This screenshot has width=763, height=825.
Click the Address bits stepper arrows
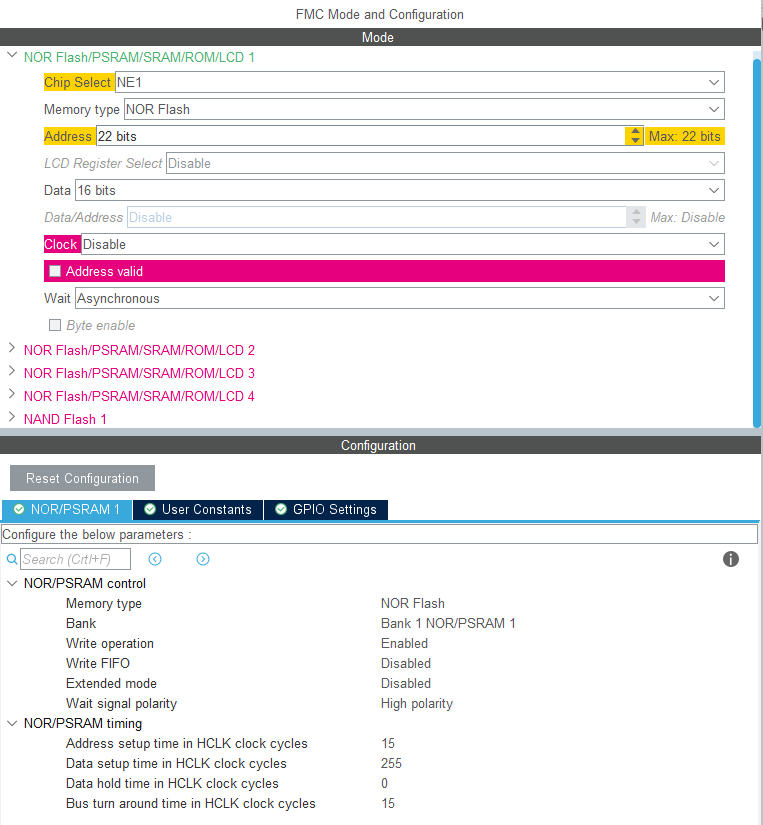(635, 136)
